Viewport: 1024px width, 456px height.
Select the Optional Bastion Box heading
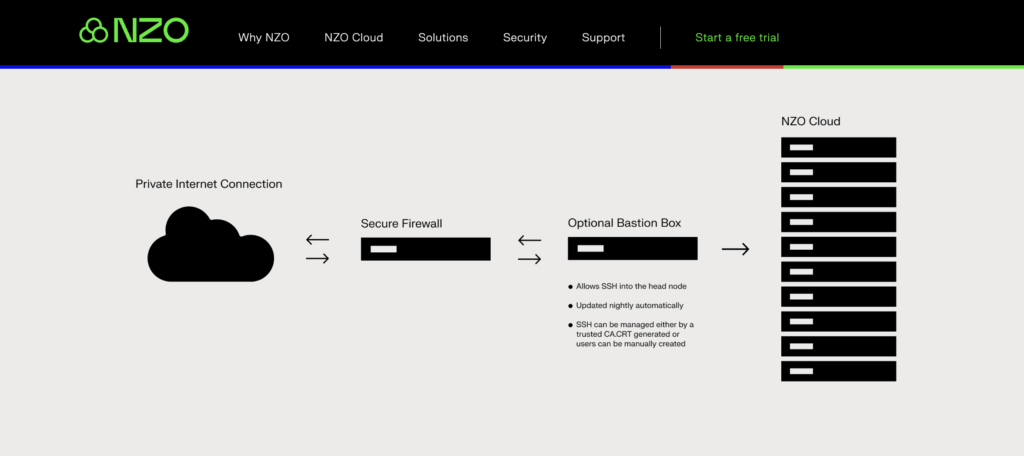click(624, 223)
